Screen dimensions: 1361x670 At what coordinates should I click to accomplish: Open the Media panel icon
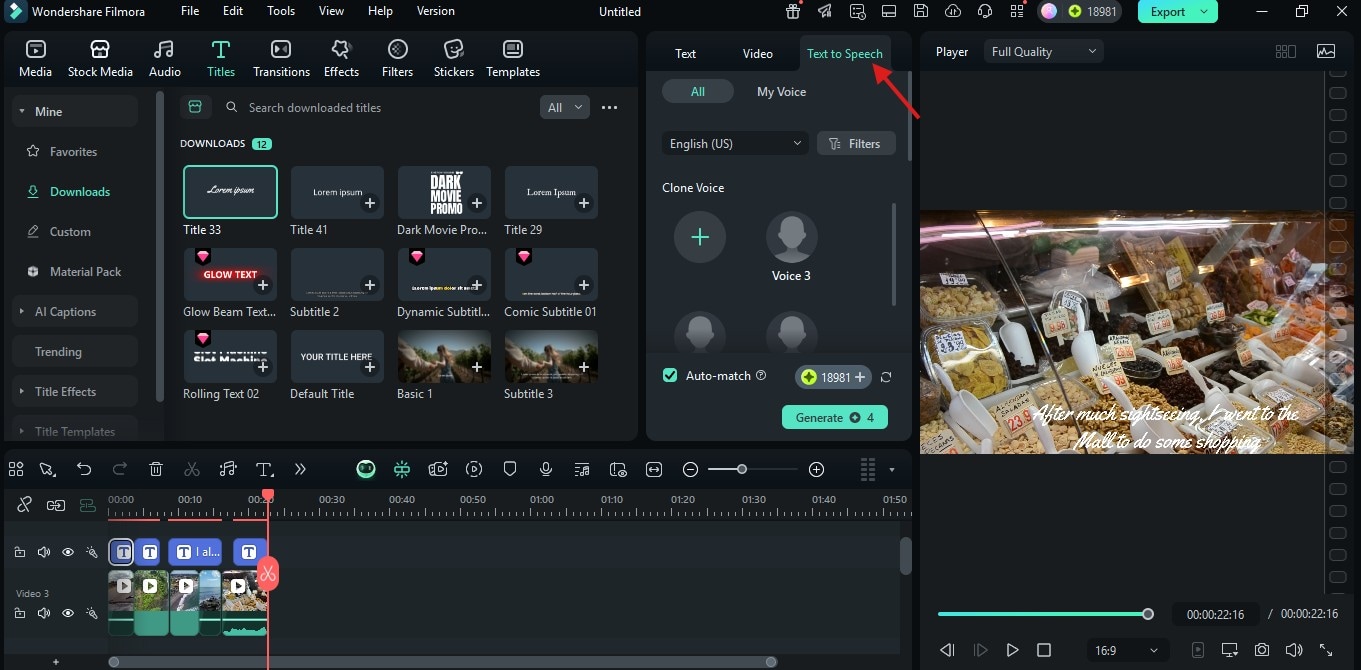click(35, 59)
